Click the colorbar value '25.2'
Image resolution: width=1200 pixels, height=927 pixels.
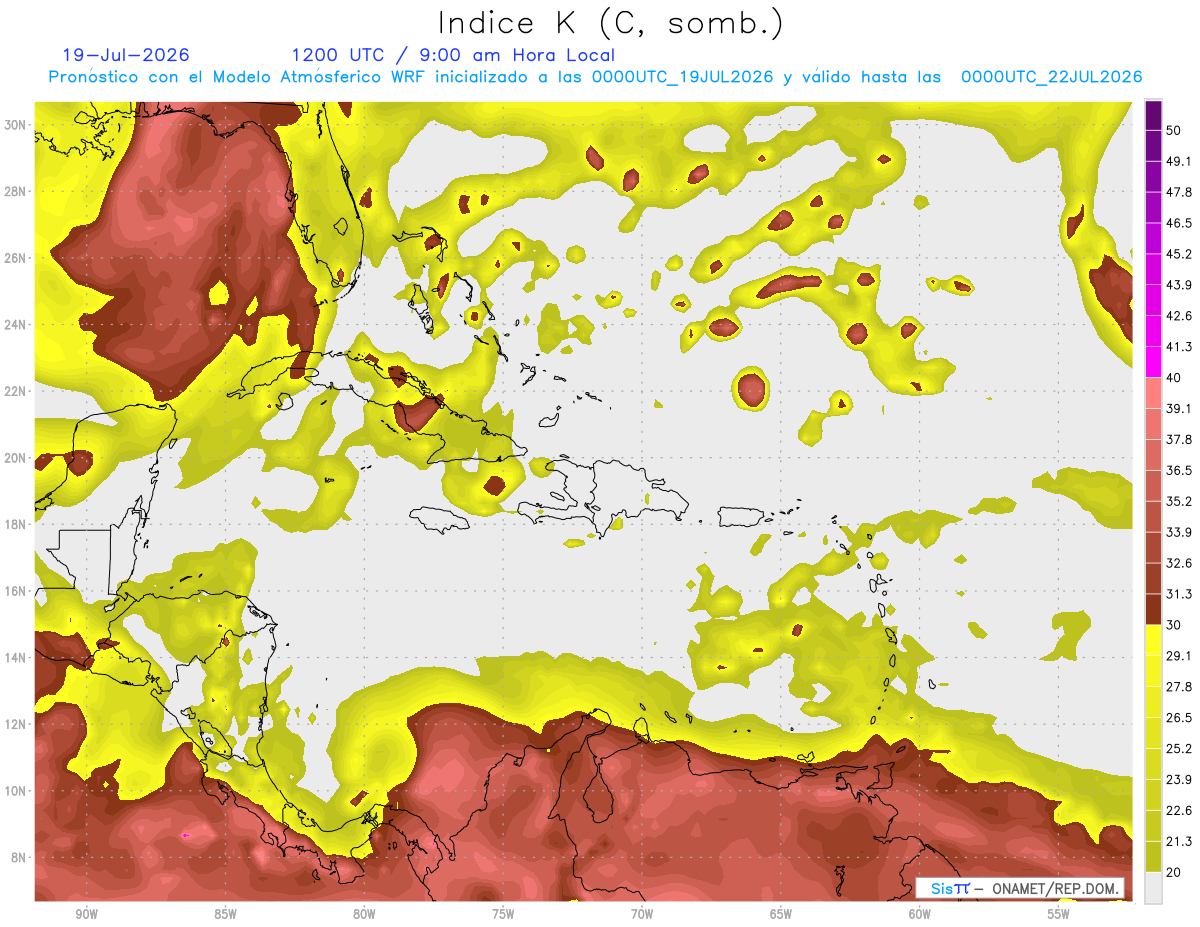point(1179,748)
